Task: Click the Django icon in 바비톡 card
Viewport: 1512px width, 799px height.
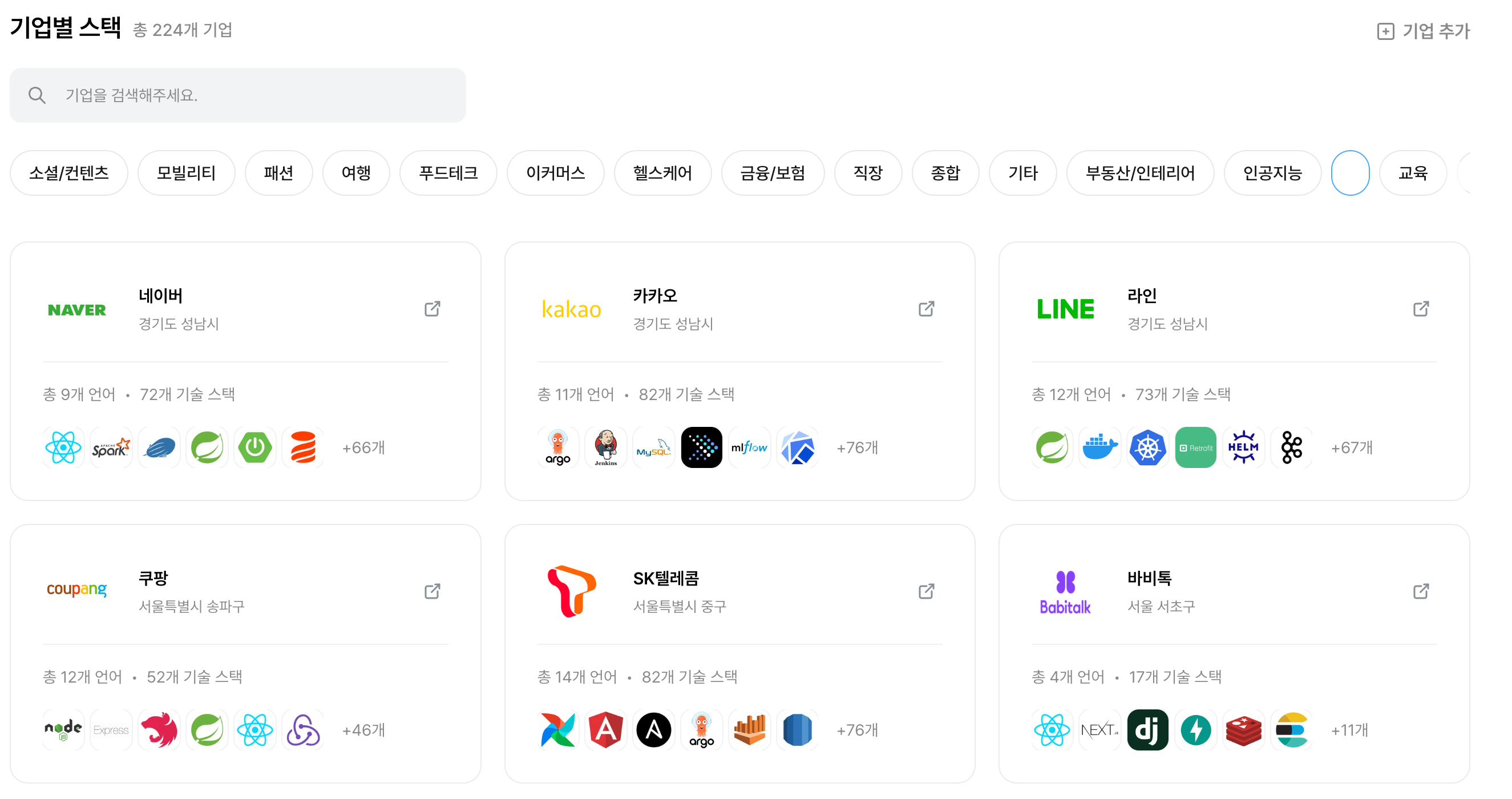Action: coord(1147,730)
